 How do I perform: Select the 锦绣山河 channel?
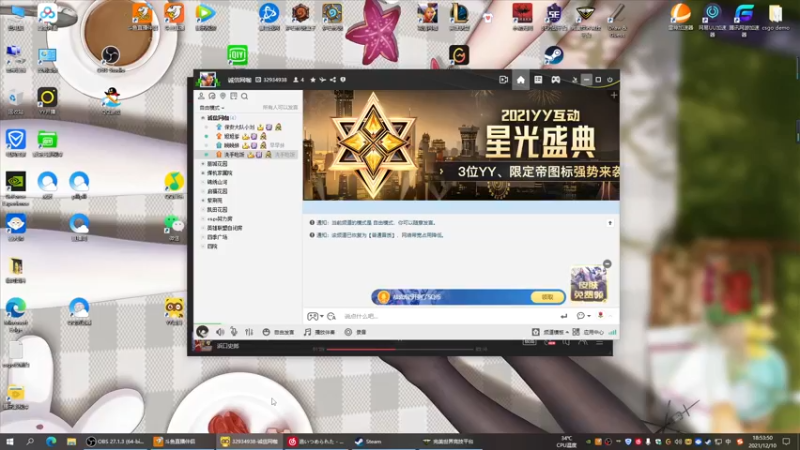(x=217, y=182)
